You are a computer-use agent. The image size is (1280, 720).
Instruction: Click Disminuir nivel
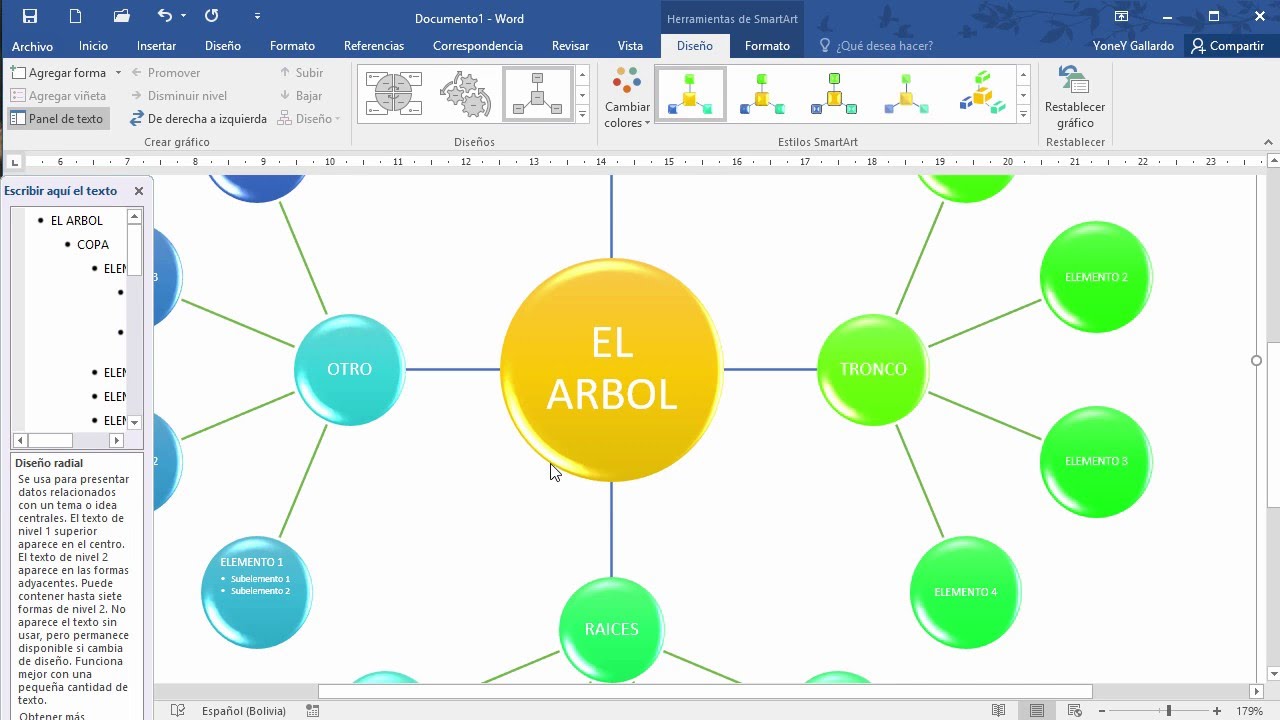pos(178,96)
